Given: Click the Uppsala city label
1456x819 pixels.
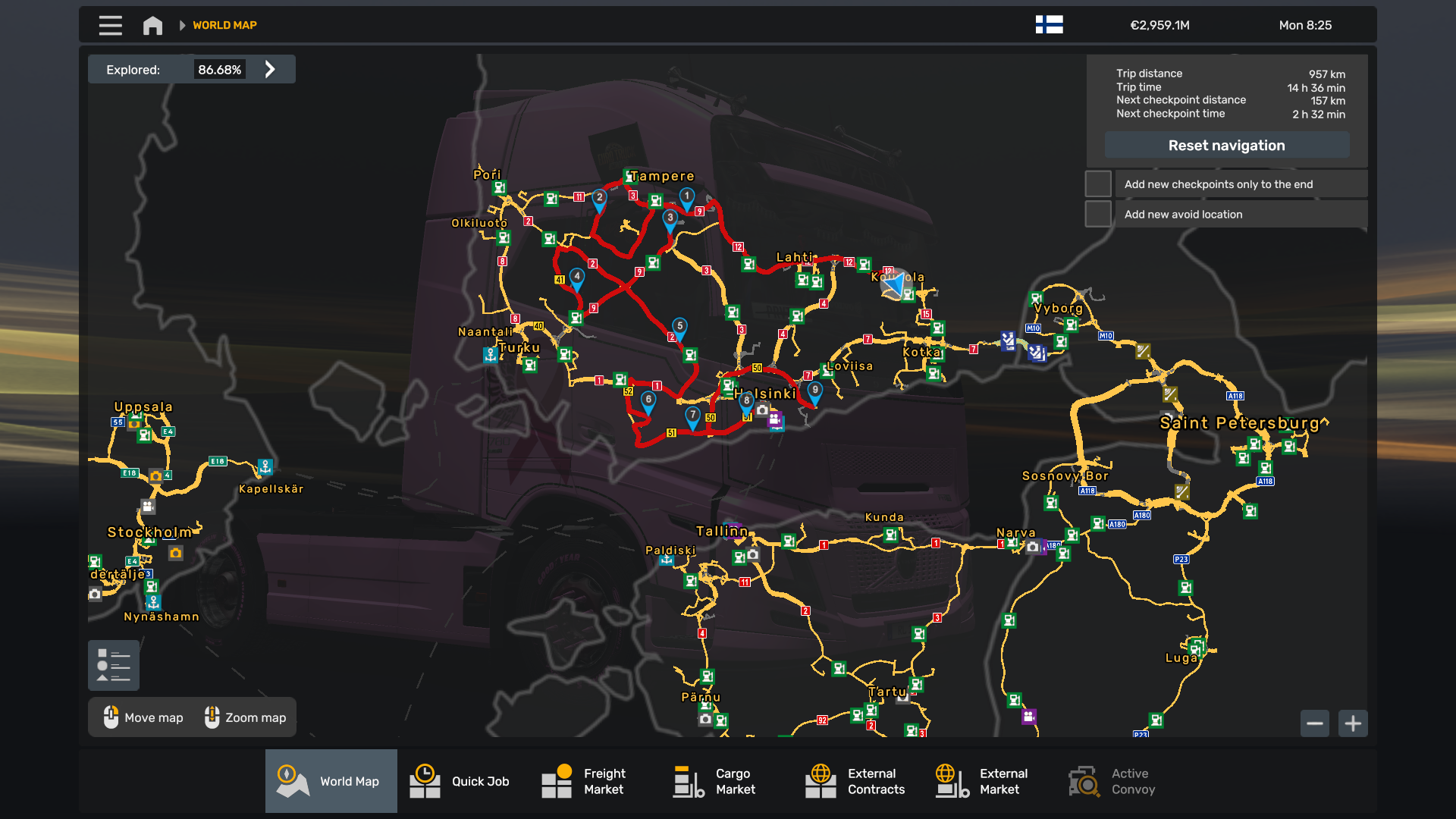Looking at the screenshot, I should tap(143, 406).
